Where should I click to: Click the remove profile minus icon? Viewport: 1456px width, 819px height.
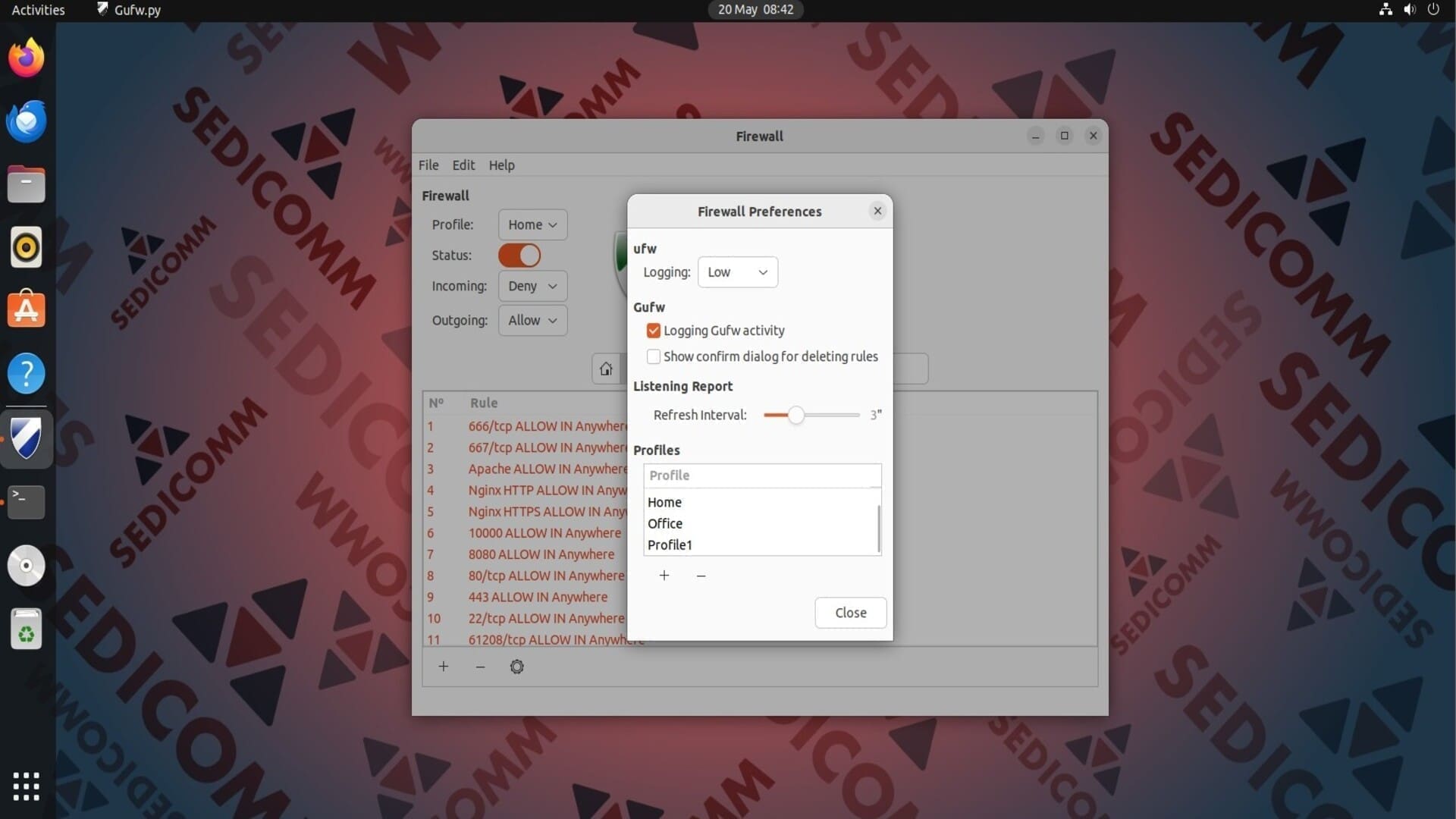point(701,576)
